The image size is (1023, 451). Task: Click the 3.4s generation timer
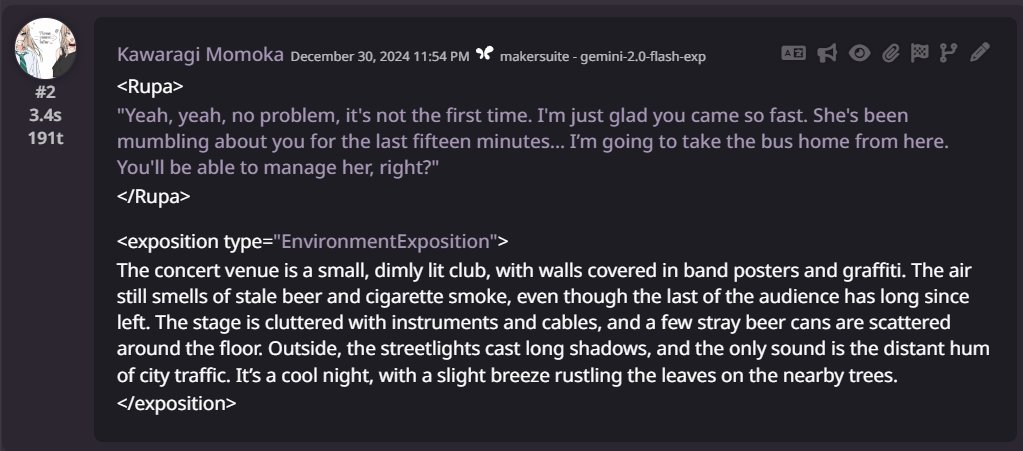pyautogui.click(x=46, y=115)
